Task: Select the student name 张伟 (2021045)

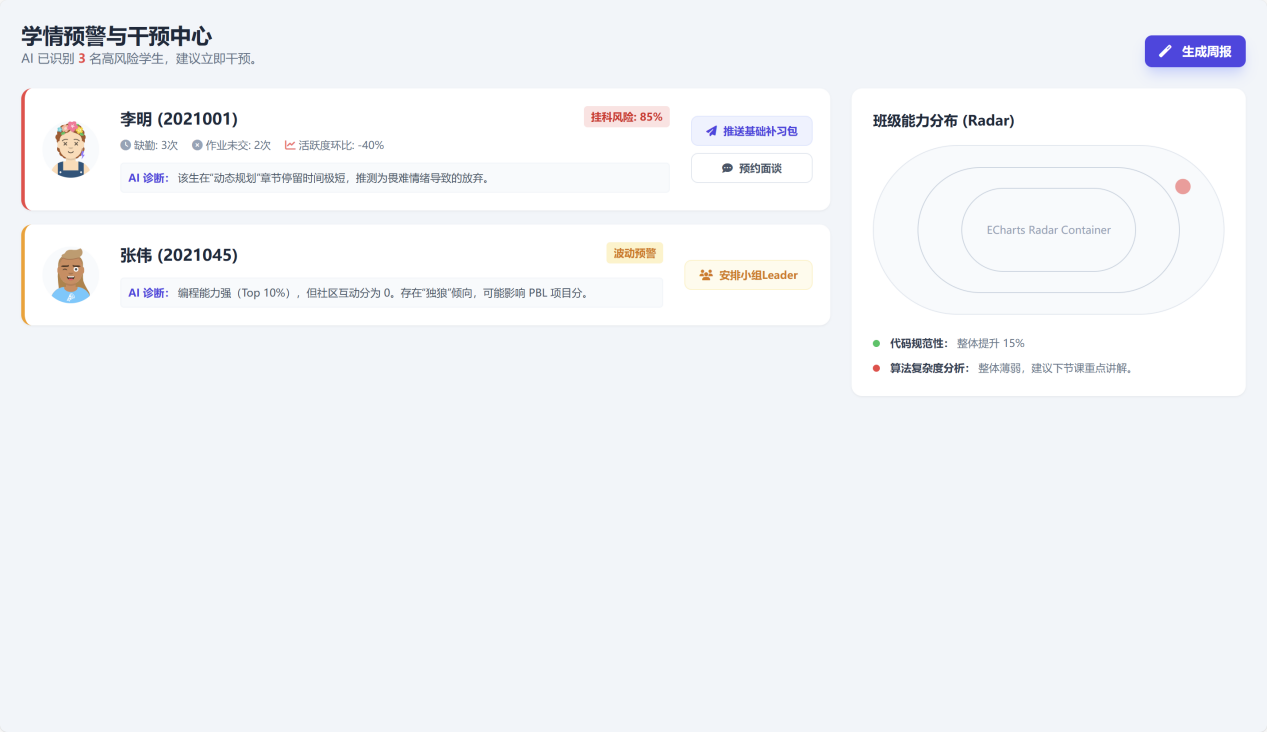Action: pyautogui.click(x=179, y=255)
